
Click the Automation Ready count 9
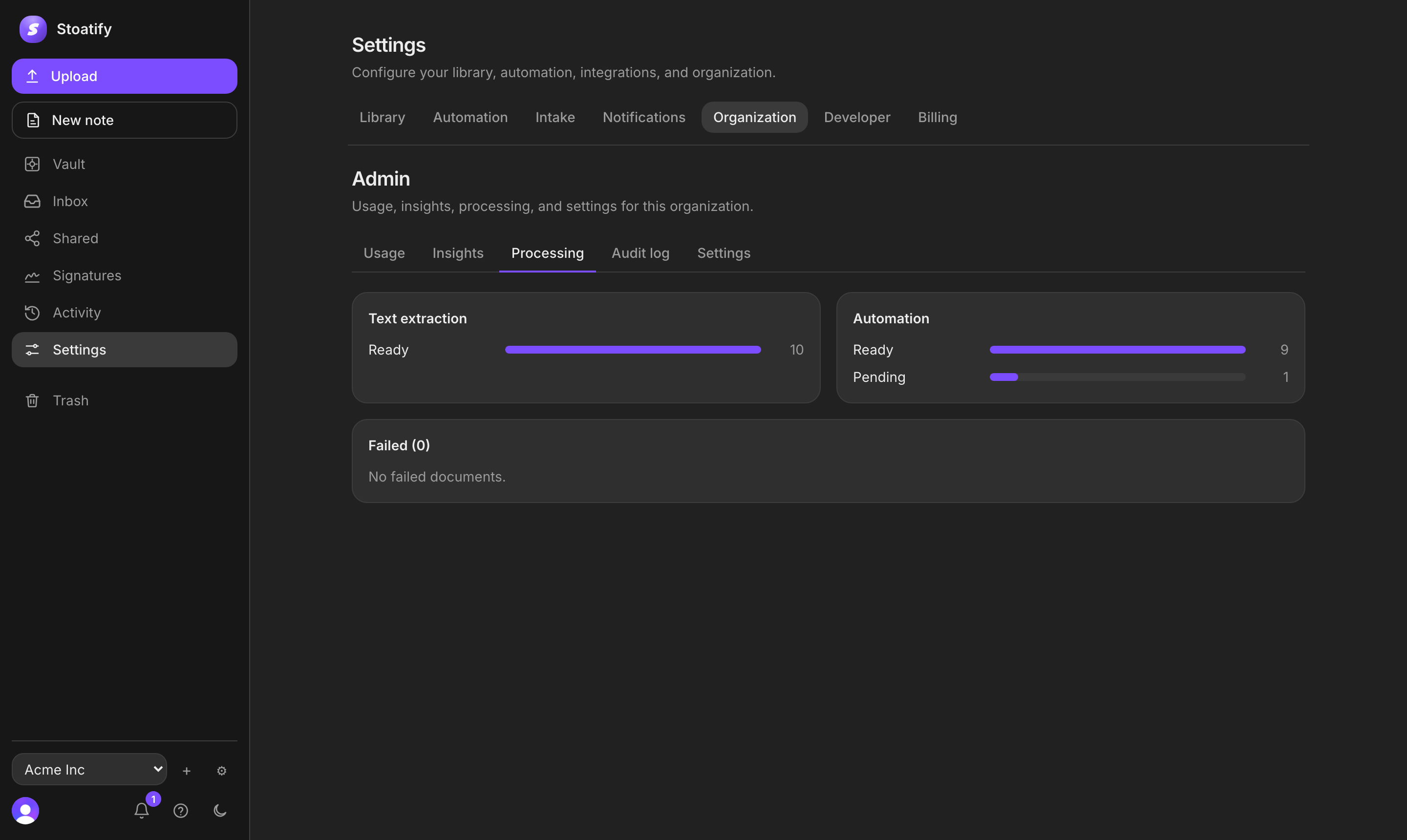(x=1284, y=350)
